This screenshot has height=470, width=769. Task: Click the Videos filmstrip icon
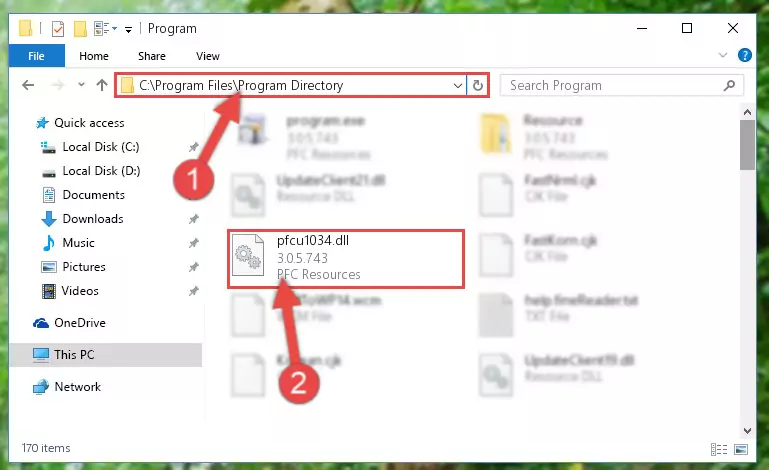(x=49, y=291)
